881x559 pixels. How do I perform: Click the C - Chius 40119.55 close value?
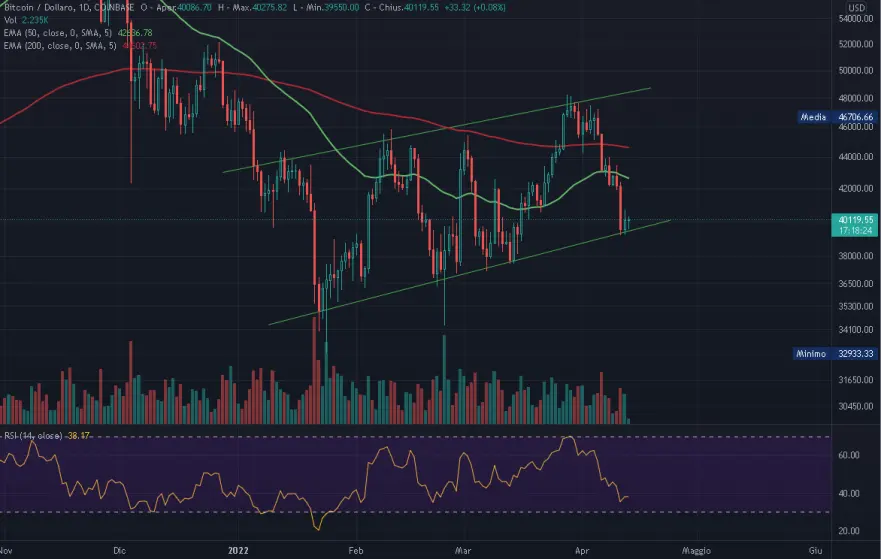[x=402, y=8]
